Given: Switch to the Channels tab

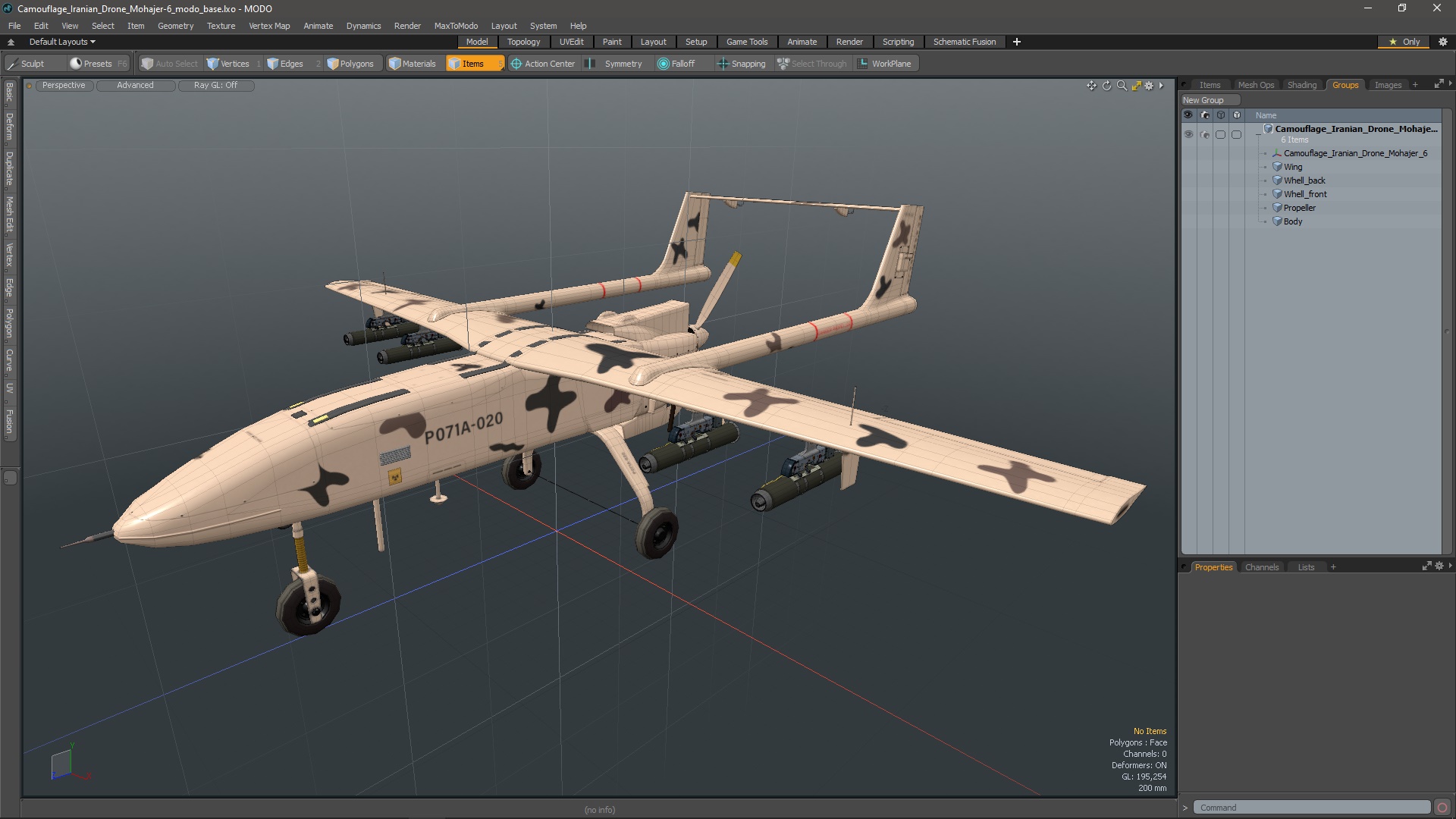Looking at the screenshot, I should pos(1262,567).
